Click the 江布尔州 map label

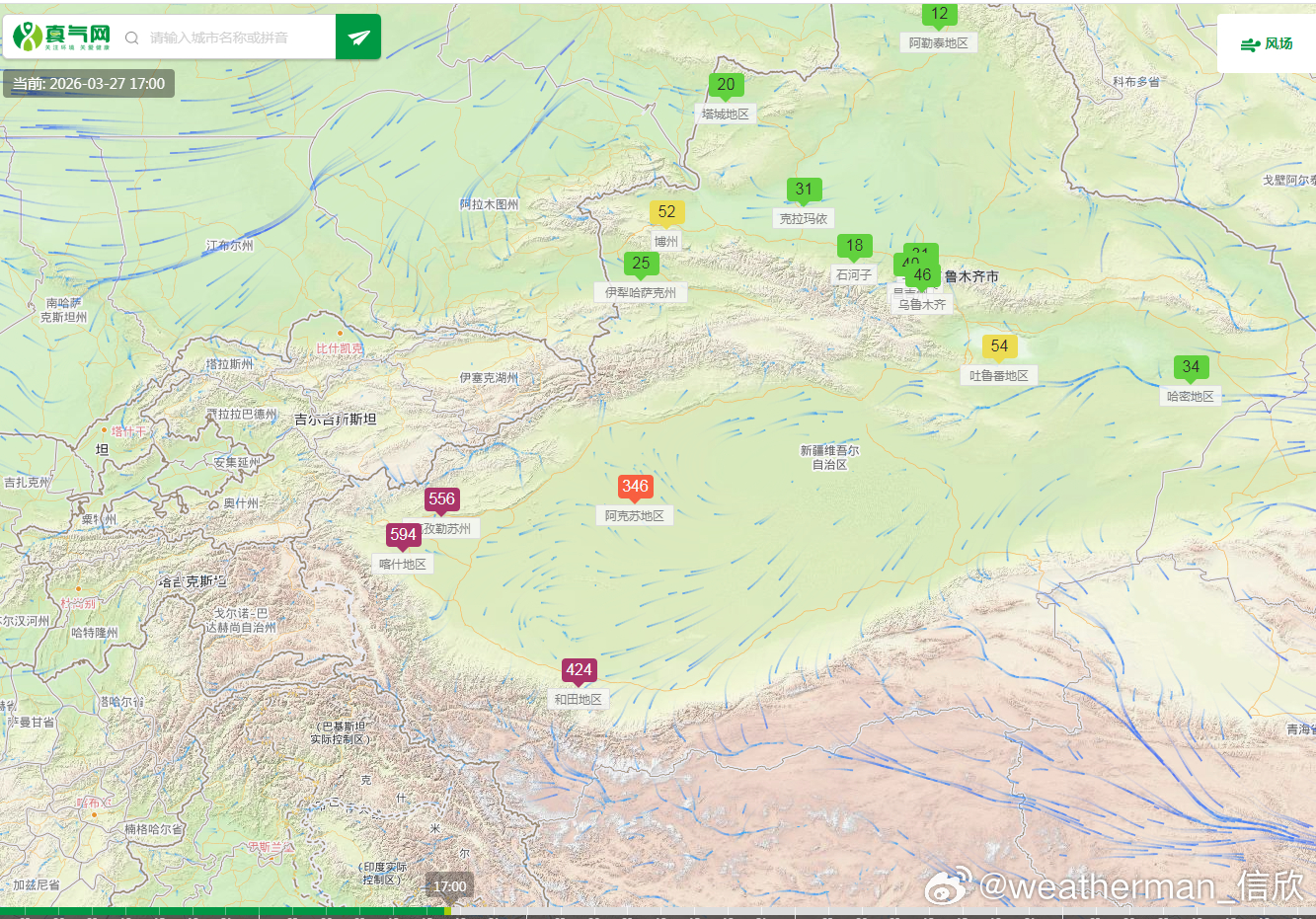click(x=230, y=245)
